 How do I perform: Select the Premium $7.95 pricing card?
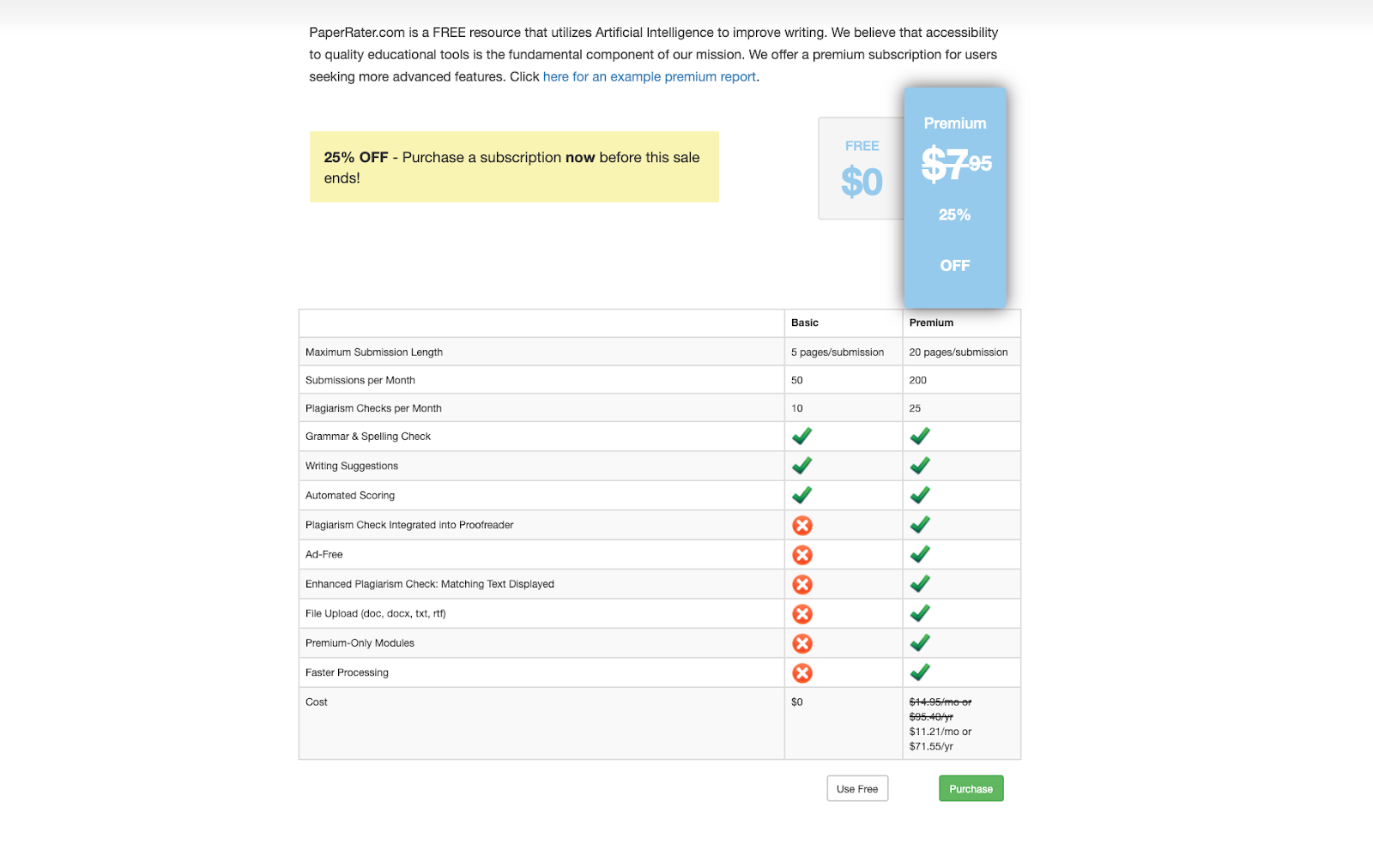coord(955,197)
